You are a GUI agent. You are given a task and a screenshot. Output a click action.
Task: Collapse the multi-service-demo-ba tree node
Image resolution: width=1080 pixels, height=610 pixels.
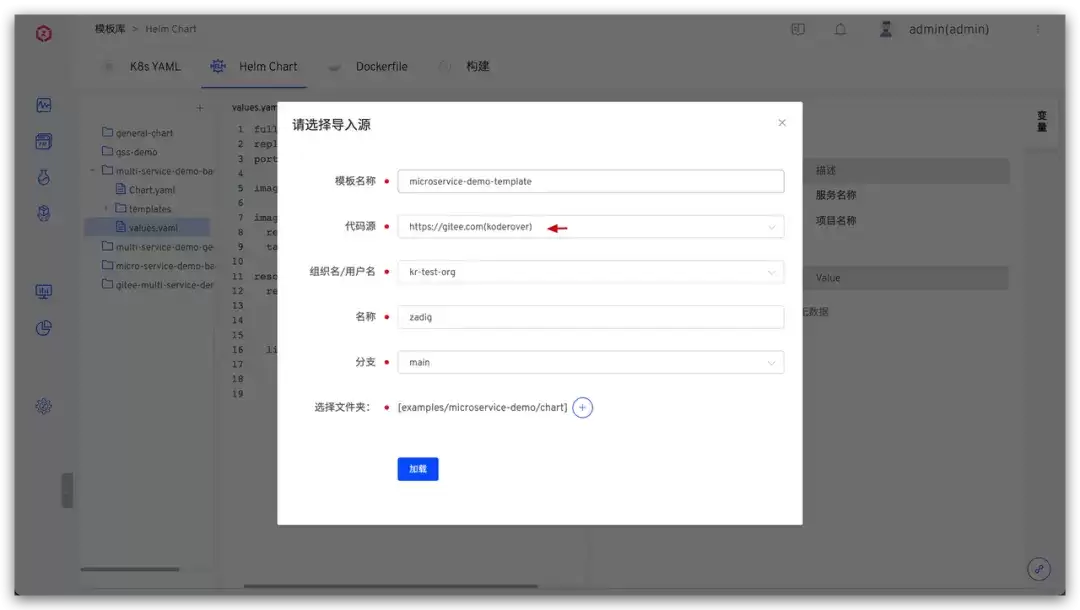tap(92, 170)
